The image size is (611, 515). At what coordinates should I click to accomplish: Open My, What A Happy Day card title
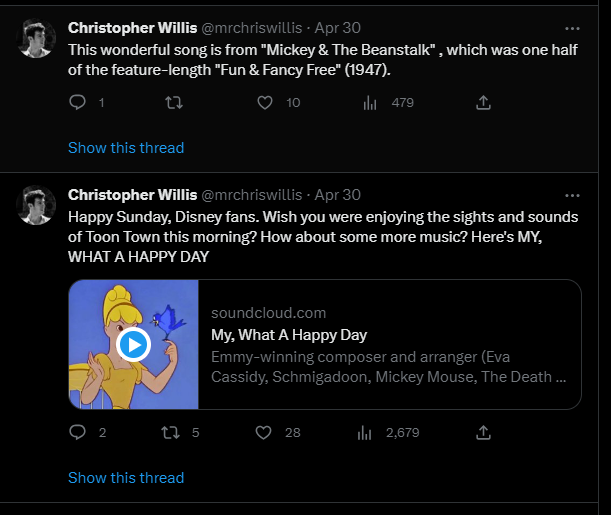(289, 335)
